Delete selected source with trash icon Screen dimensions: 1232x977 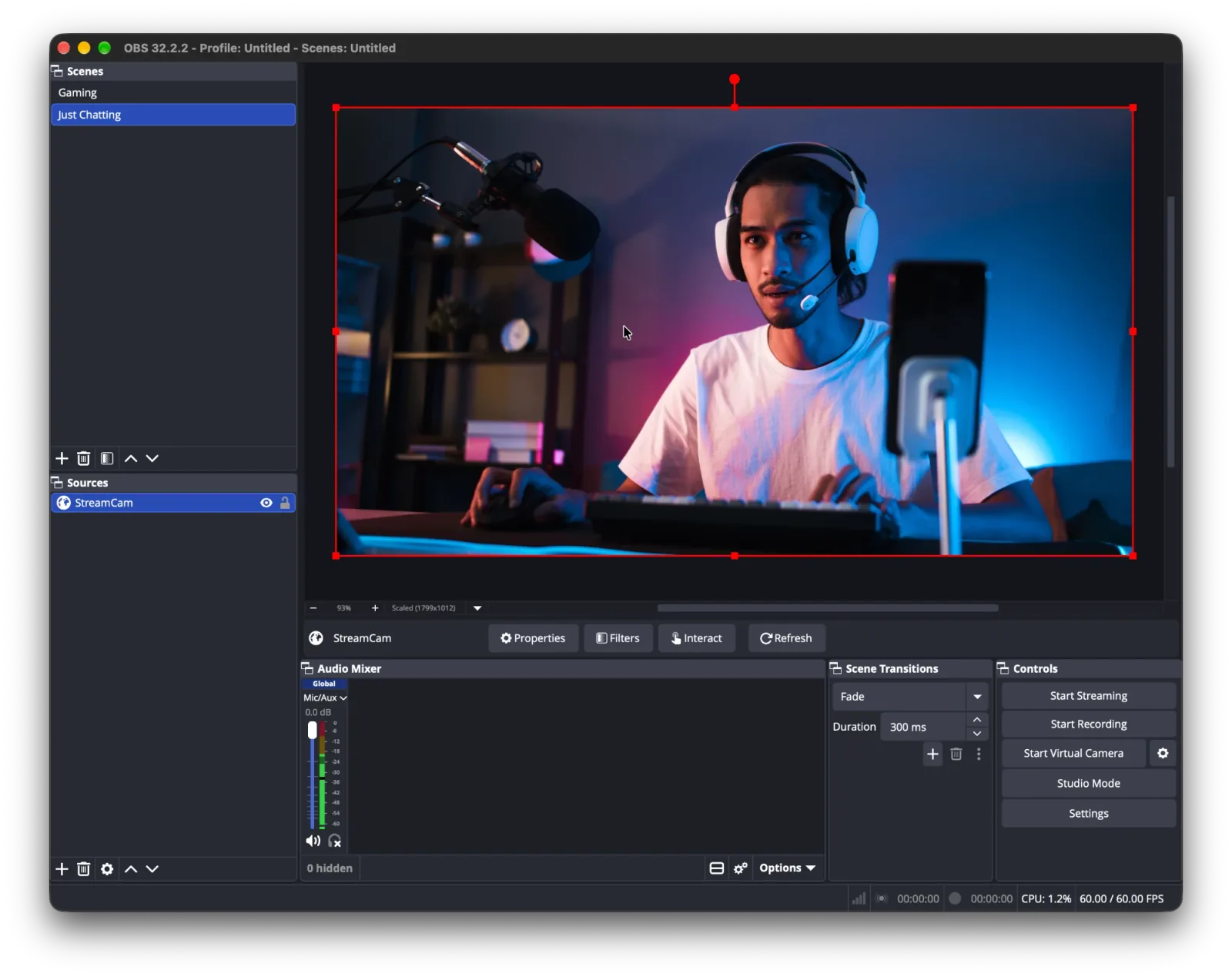click(84, 869)
